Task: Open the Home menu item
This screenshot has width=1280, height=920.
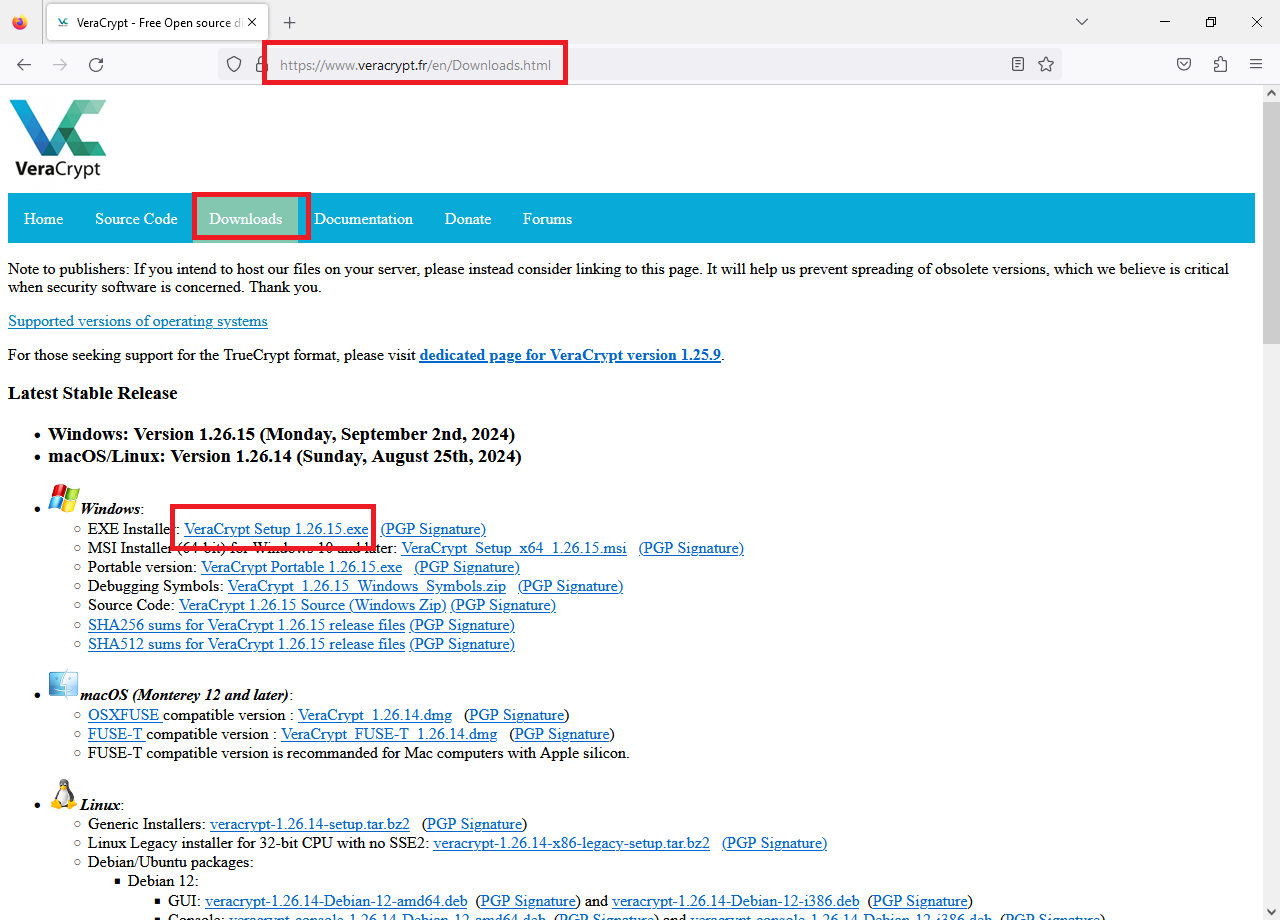Action: pyautogui.click(x=44, y=219)
